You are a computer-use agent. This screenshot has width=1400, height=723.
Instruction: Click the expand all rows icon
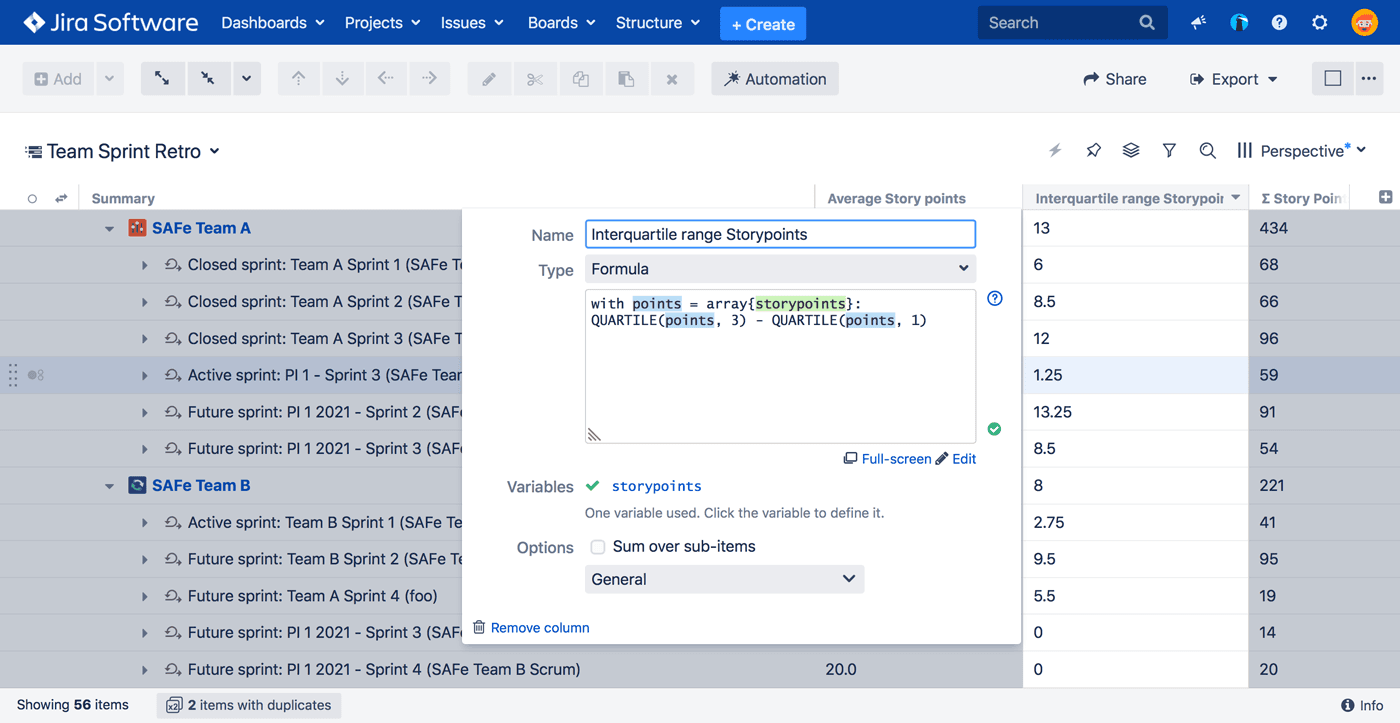162,79
